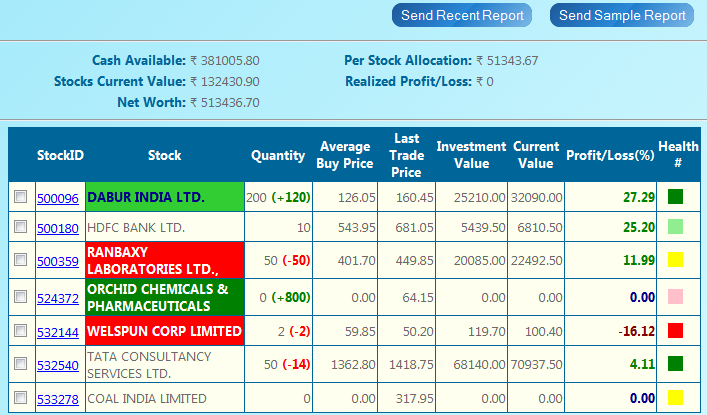Tick the checkbox for HDFC Bank row
Image resolution: width=707 pixels, height=415 pixels.
coord(20,226)
